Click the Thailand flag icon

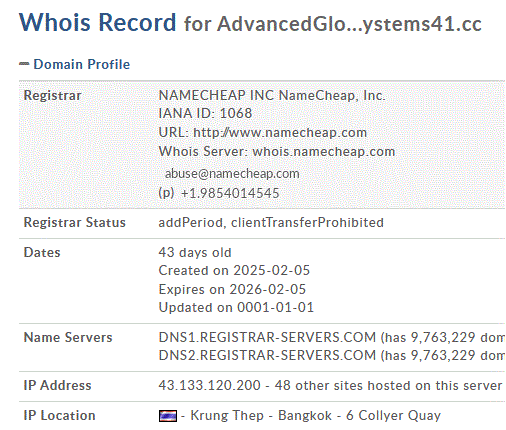(168, 416)
